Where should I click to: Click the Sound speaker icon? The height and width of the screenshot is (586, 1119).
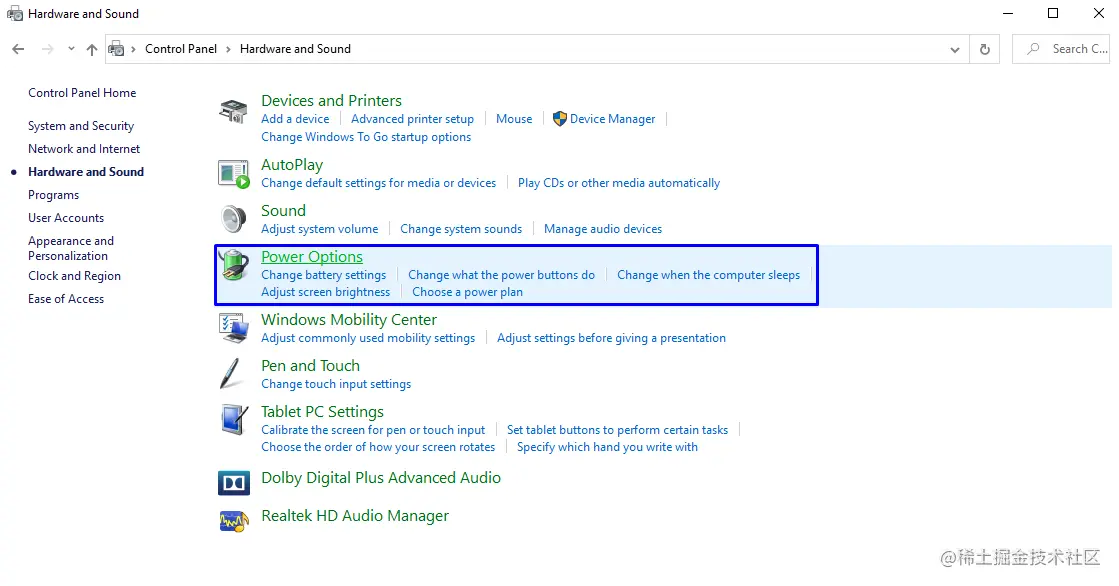233,219
